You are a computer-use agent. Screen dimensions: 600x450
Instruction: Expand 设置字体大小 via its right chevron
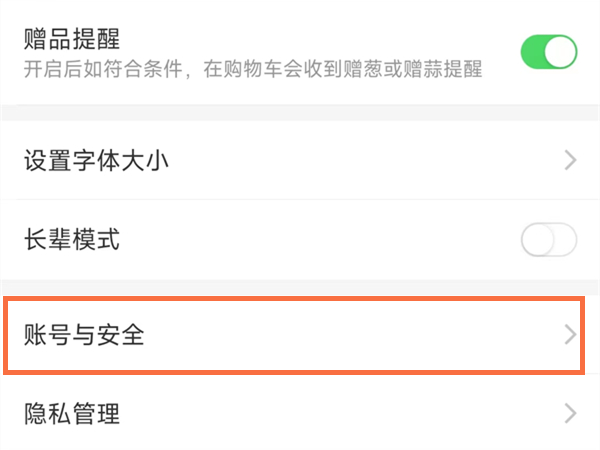pos(571,160)
